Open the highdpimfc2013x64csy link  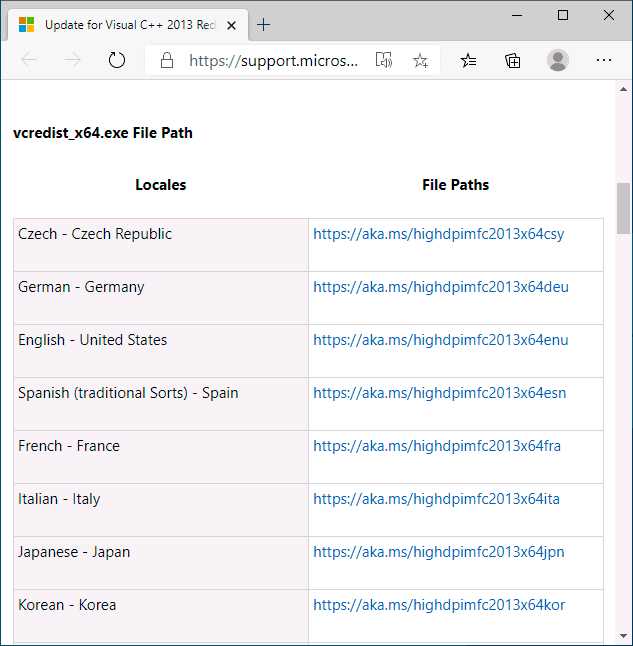coord(438,234)
